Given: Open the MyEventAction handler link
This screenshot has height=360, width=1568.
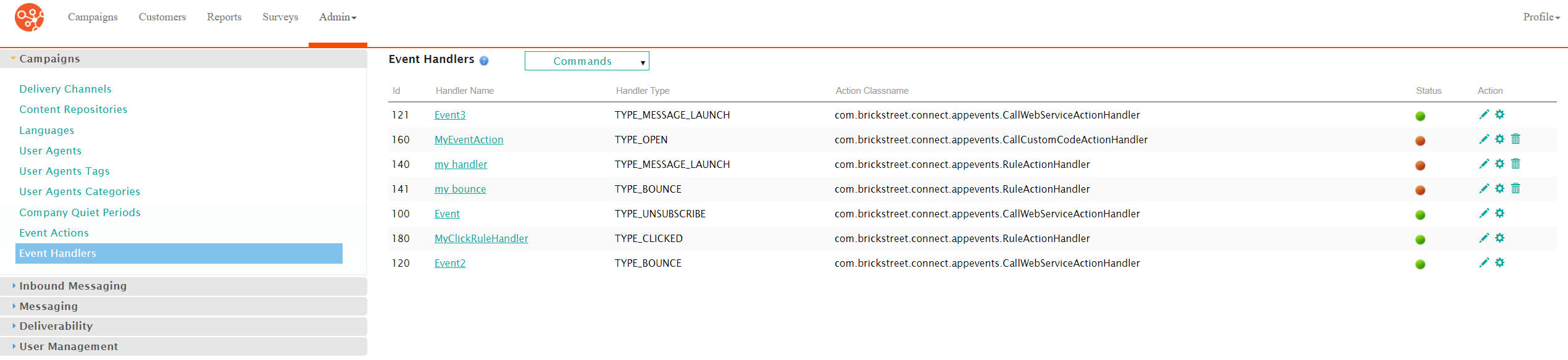Looking at the screenshot, I should [469, 140].
